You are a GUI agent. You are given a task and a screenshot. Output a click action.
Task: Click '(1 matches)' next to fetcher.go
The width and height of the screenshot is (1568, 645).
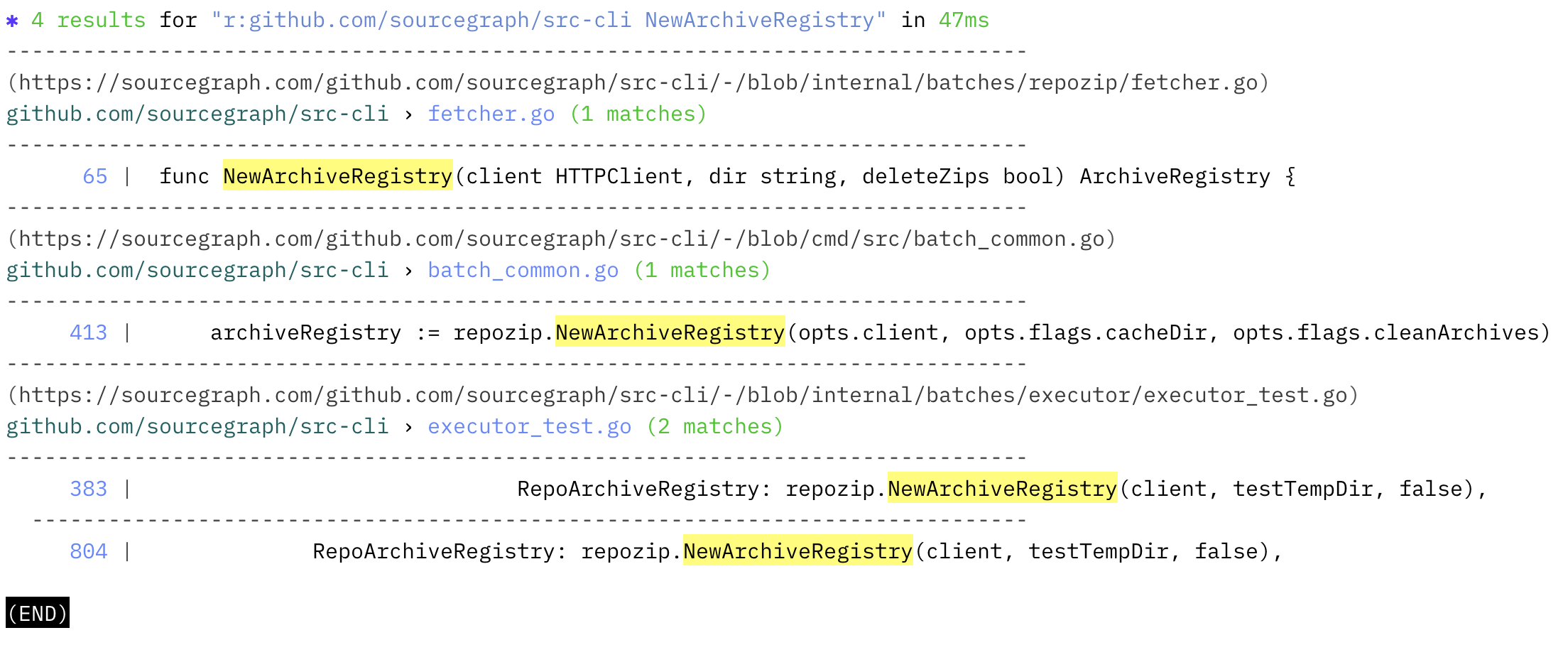pos(638,114)
